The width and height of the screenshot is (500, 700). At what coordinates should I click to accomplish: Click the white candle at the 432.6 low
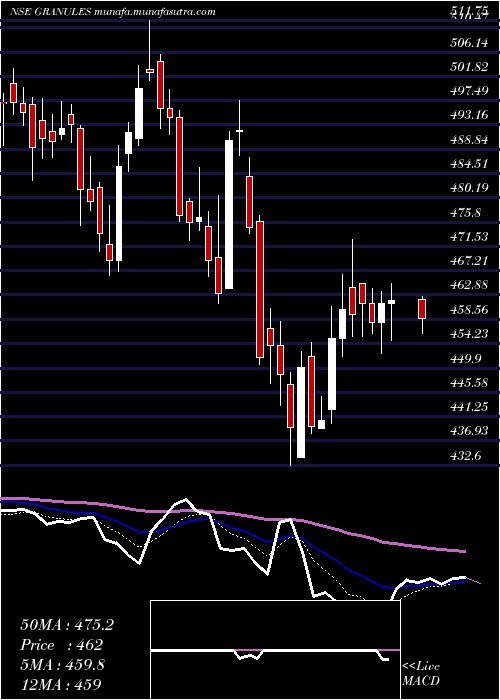click(x=301, y=412)
